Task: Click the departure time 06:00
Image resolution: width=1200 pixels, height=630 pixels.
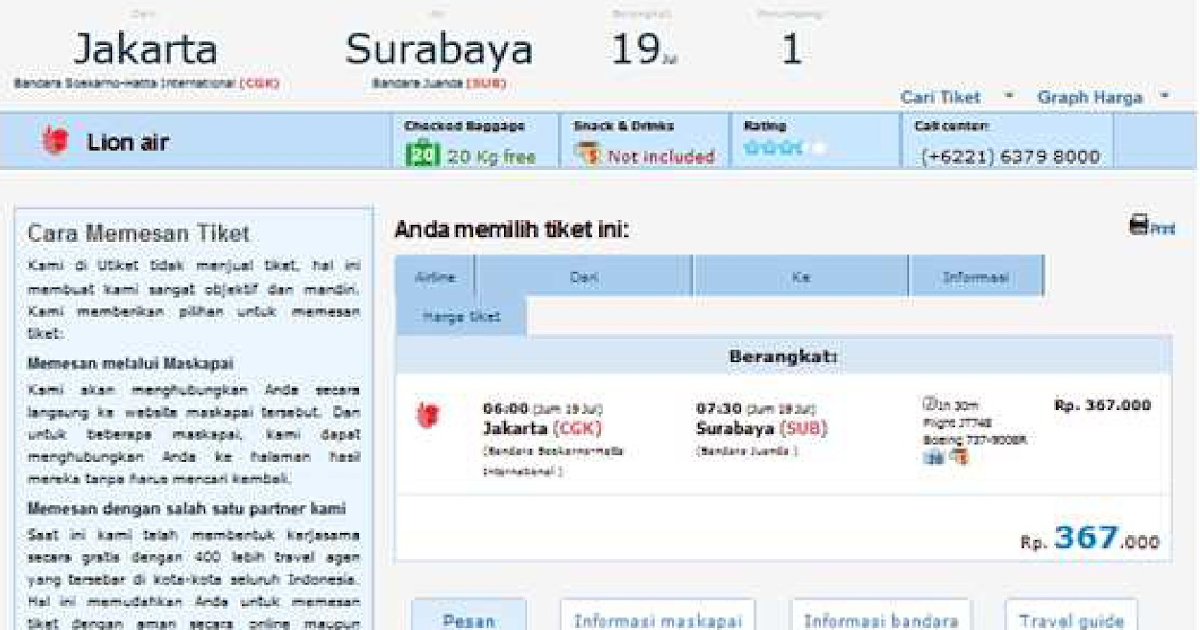Action: point(505,408)
